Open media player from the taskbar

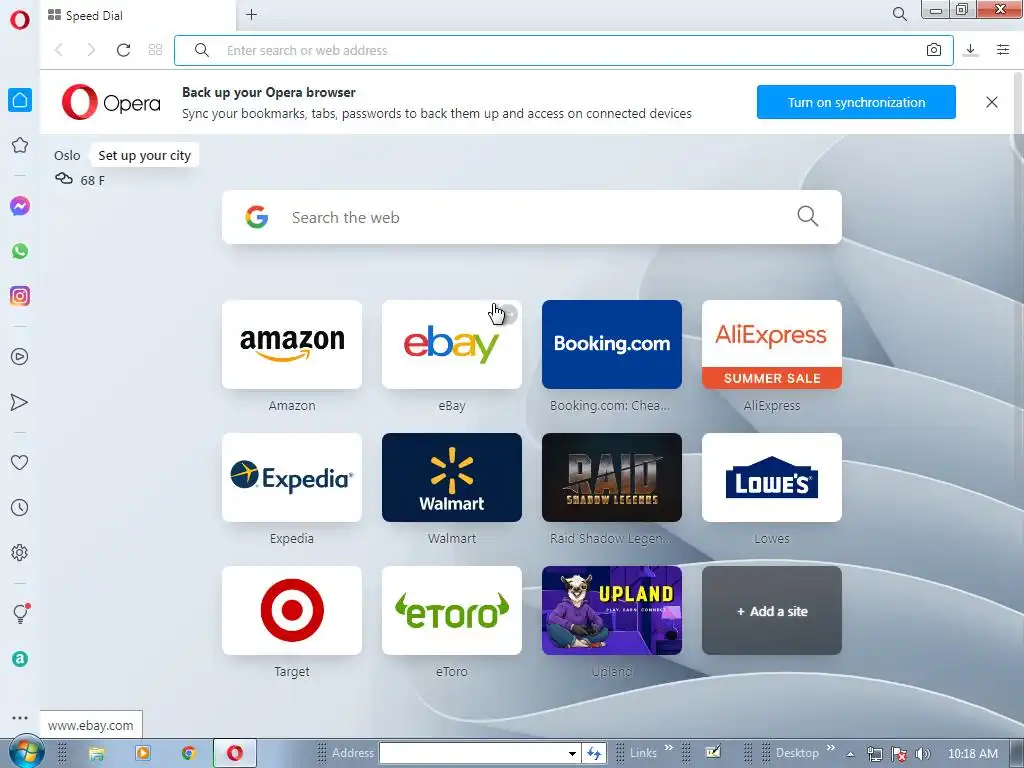pyautogui.click(x=143, y=754)
